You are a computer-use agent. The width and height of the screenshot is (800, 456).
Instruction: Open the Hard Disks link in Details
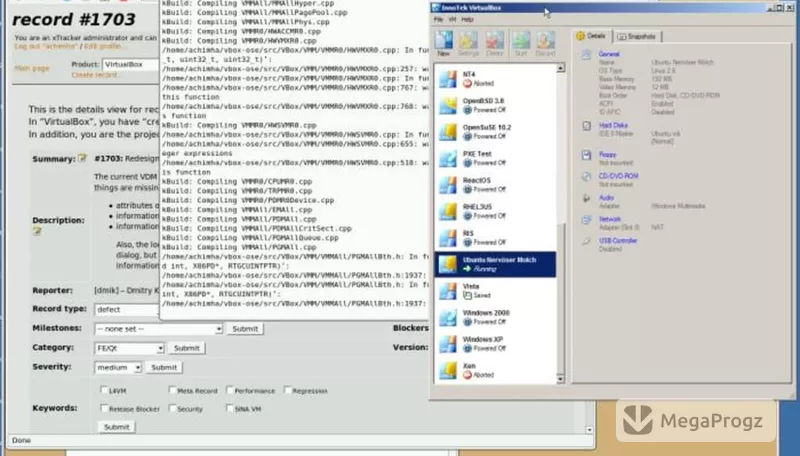pos(613,125)
